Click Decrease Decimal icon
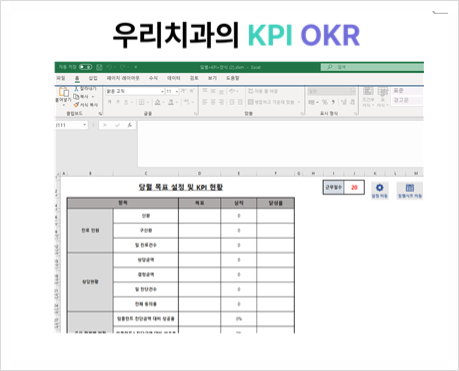The width and height of the screenshot is (459, 371). click(x=352, y=102)
